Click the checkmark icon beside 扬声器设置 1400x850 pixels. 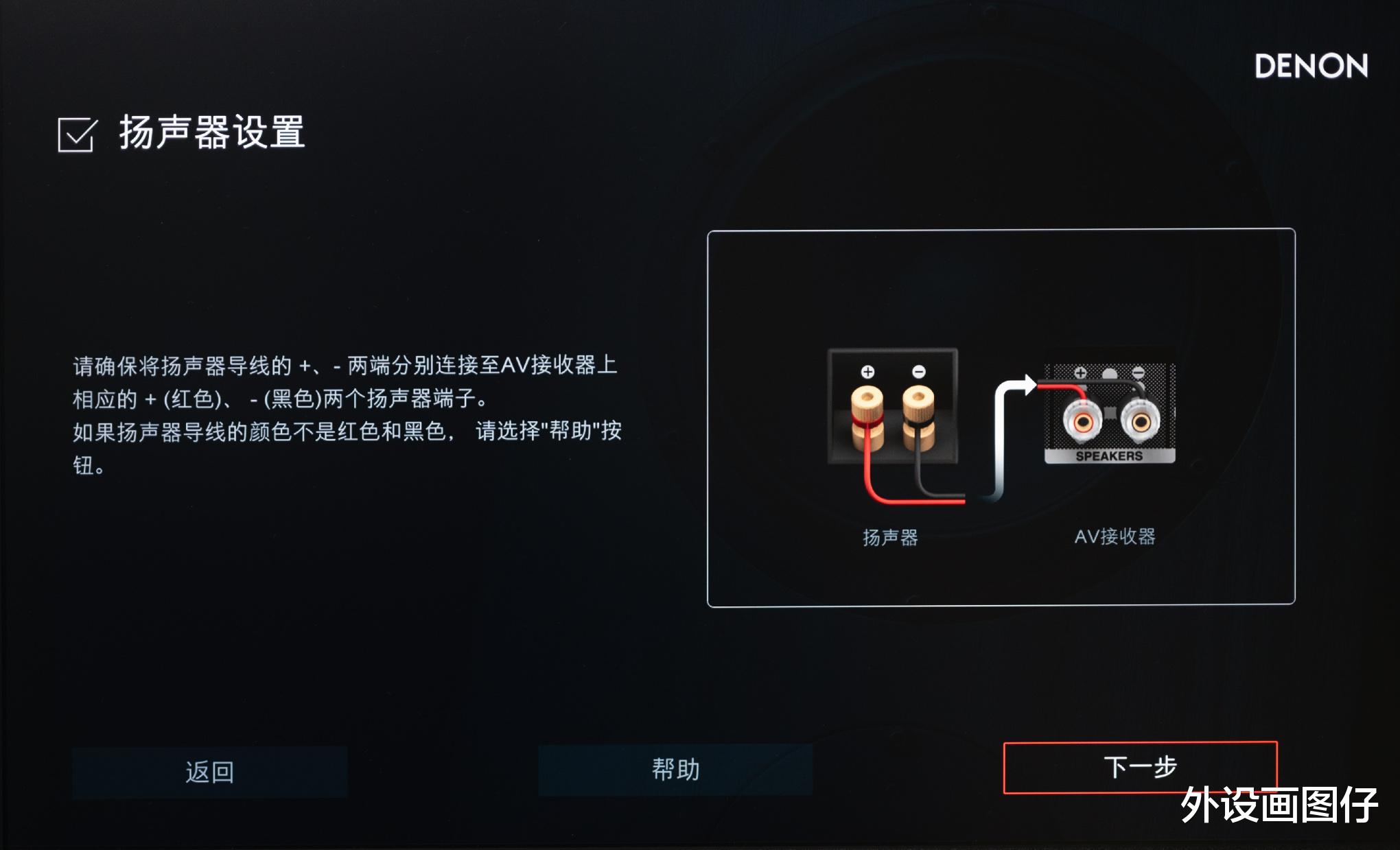[77, 134]
